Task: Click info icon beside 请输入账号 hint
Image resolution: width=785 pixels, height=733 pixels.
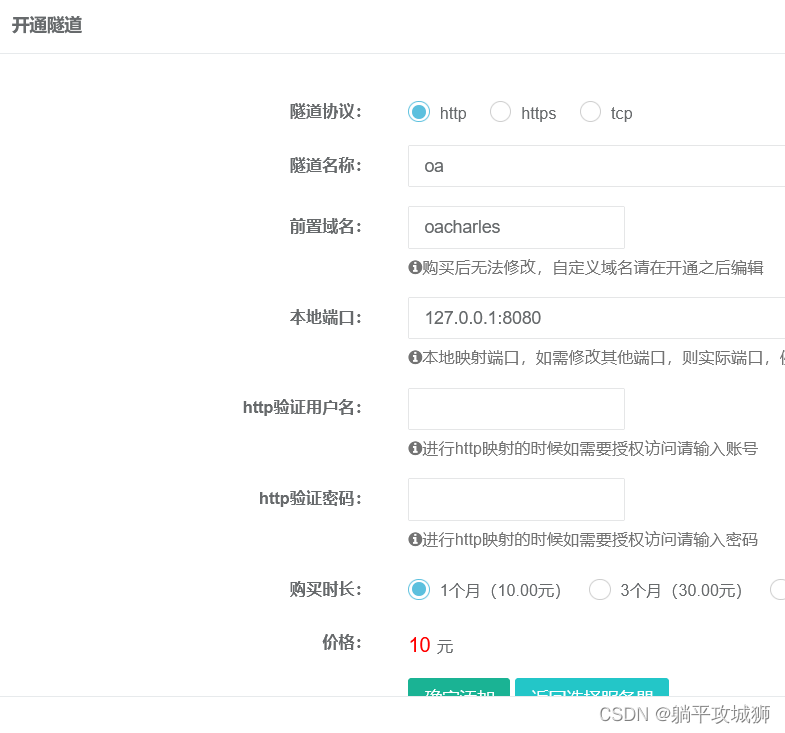Action: (415, 448)
